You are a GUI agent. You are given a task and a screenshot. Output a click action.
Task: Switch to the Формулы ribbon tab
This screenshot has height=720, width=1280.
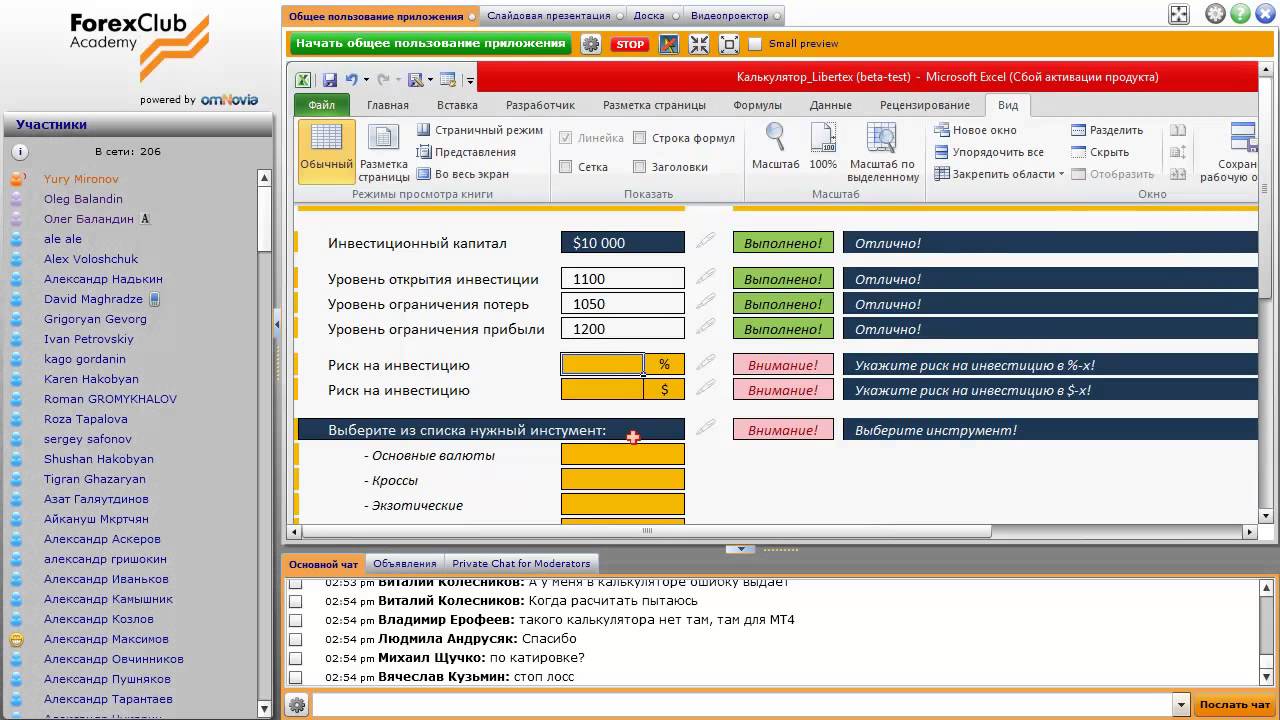pos(757,105)
